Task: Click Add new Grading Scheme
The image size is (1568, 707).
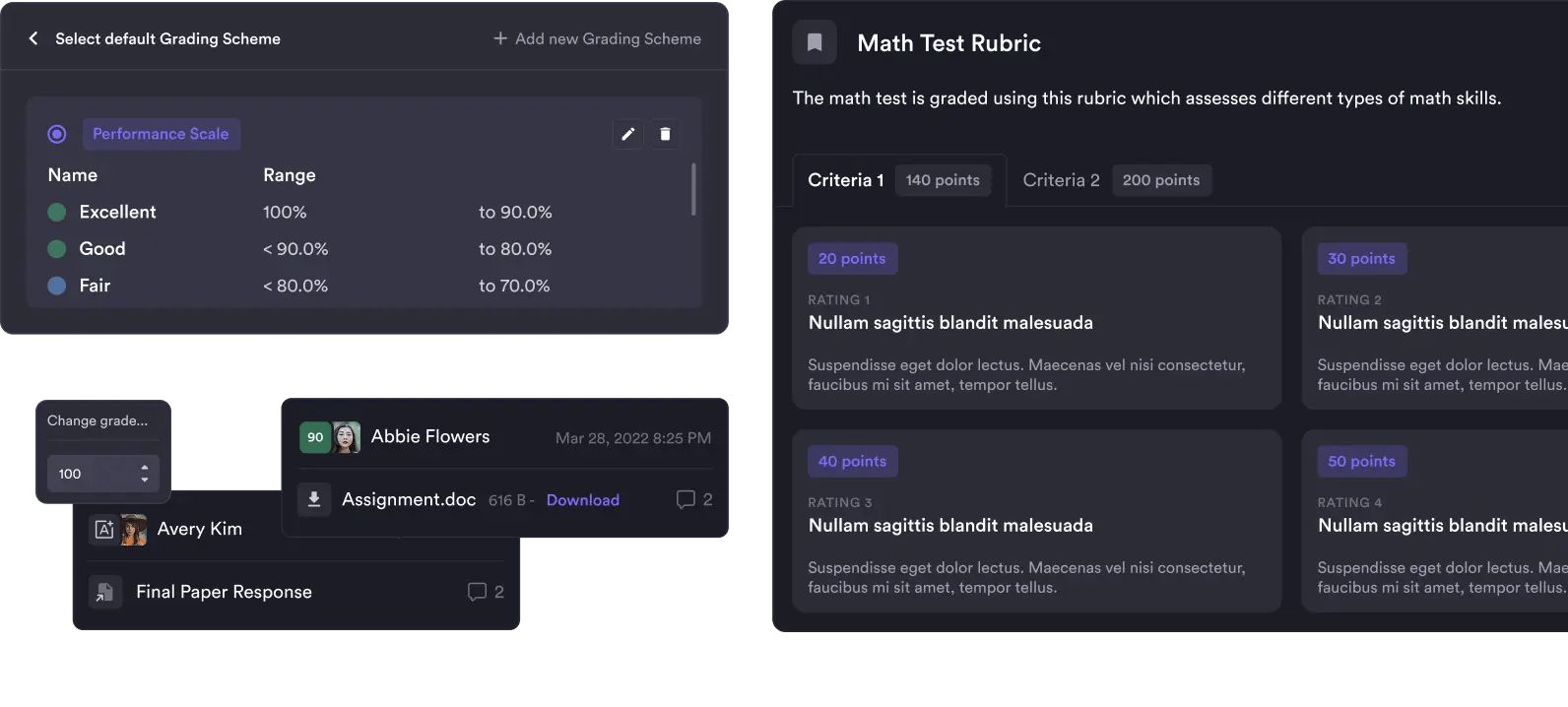Action: tap(597, 38)
